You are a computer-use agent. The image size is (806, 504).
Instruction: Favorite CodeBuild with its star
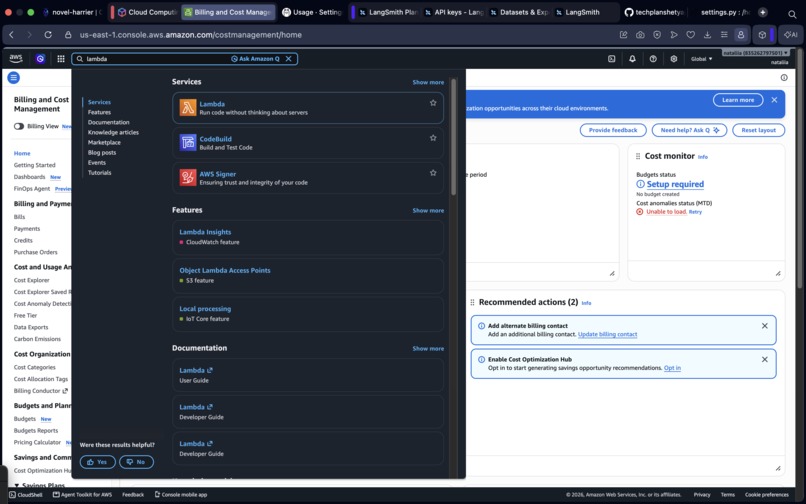click(x=433, y=138)
